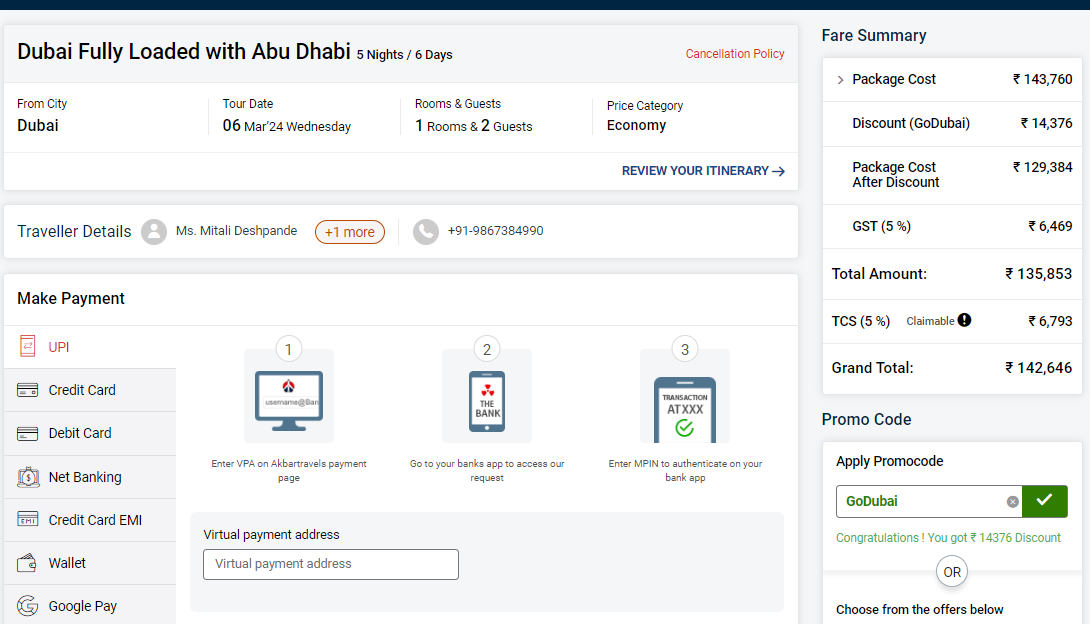Choose Net Banking payment option

[x=90, y=477]
